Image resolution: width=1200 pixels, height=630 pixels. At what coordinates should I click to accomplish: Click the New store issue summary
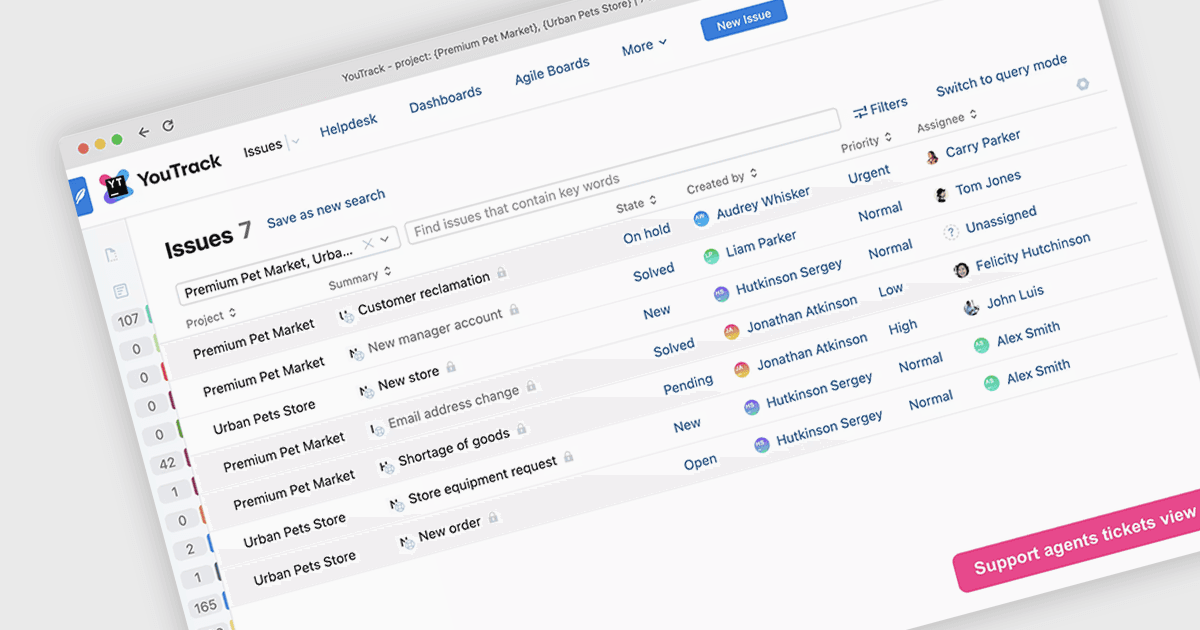point(408,378)
